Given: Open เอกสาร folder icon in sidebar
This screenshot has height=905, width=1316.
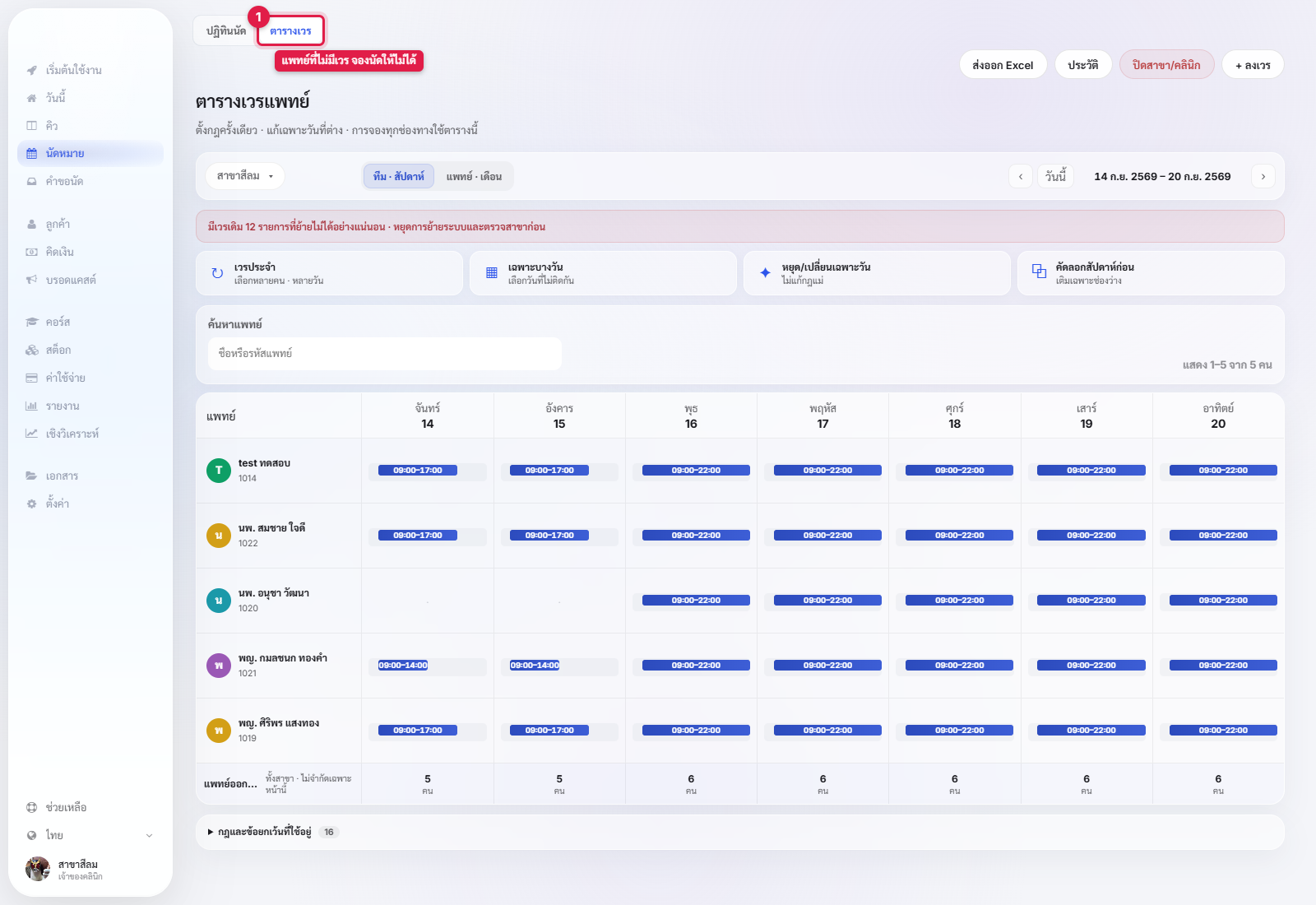Looking at the screenshot, I should pos(31,476).
